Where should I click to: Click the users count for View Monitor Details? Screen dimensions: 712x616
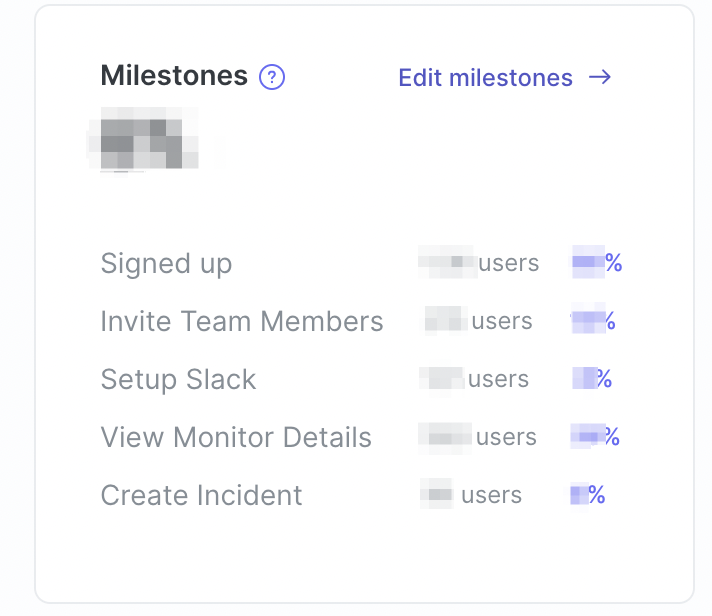[477, 437]
